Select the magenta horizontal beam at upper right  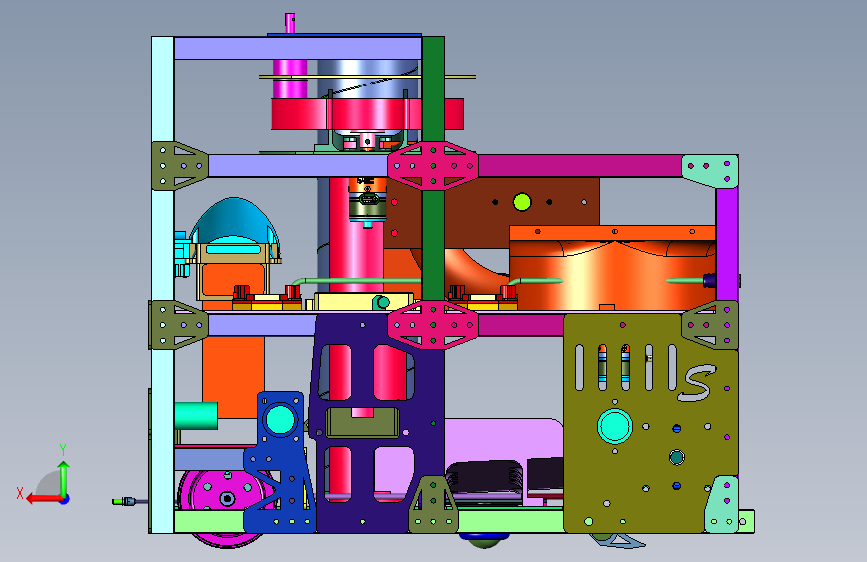tap(579, 166)
